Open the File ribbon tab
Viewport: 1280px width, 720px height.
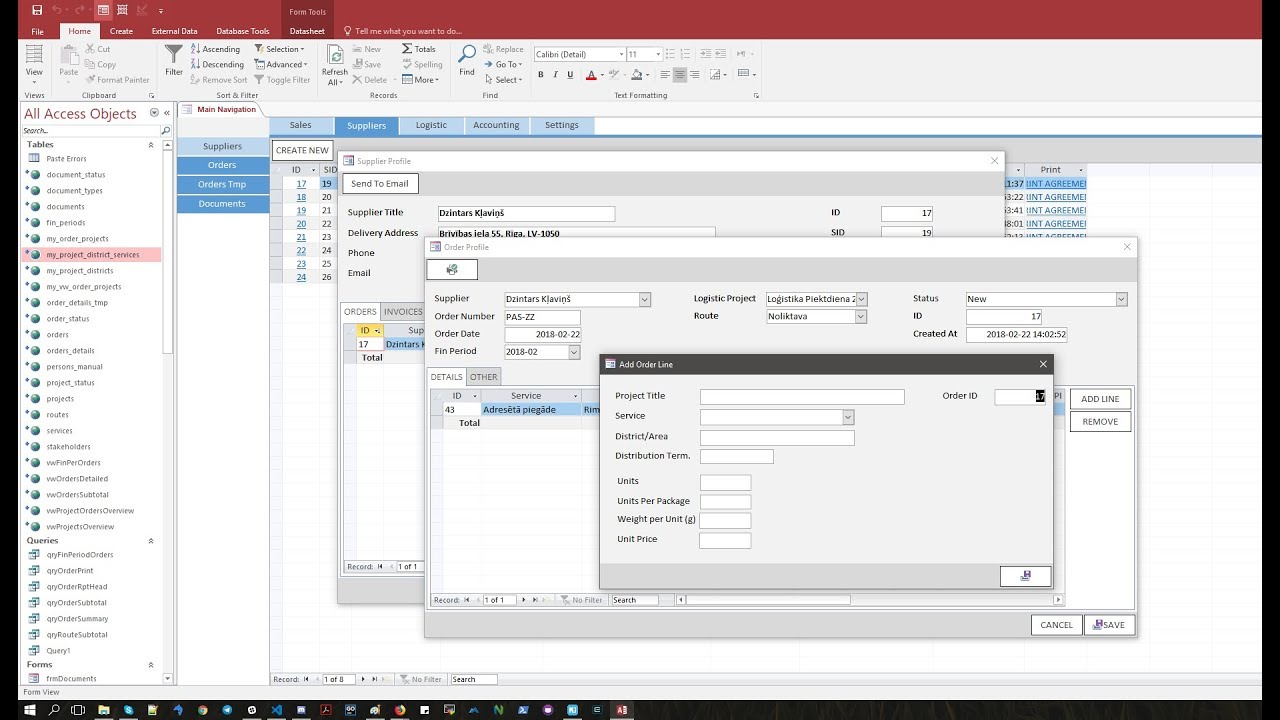[x=37, y=31]
